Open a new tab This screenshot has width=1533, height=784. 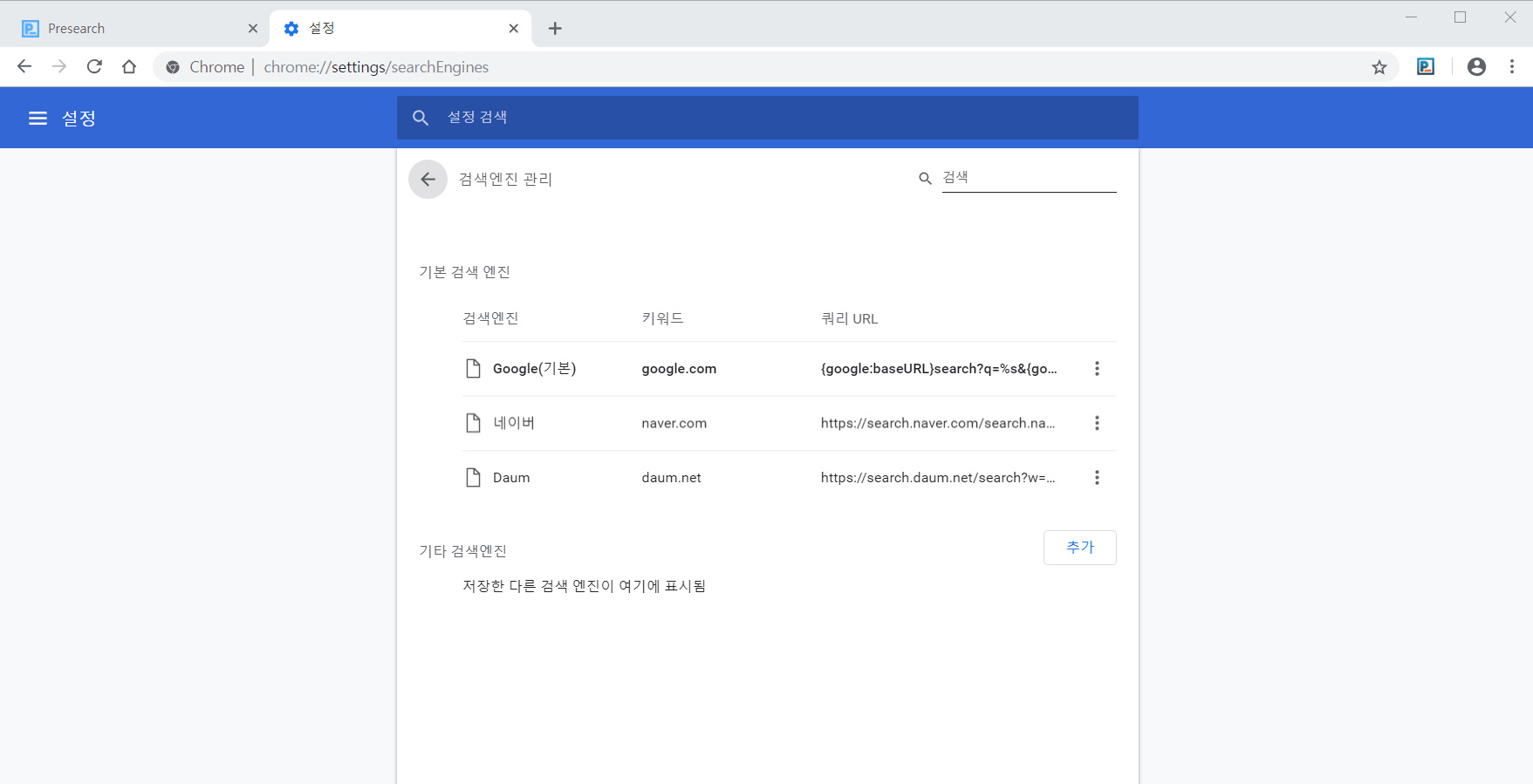pyautogui.click(x=555, y=29)
